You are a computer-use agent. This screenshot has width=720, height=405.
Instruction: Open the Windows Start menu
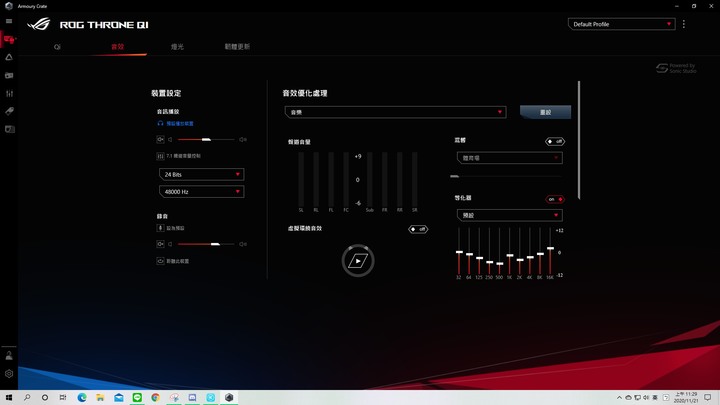(9, 397)
